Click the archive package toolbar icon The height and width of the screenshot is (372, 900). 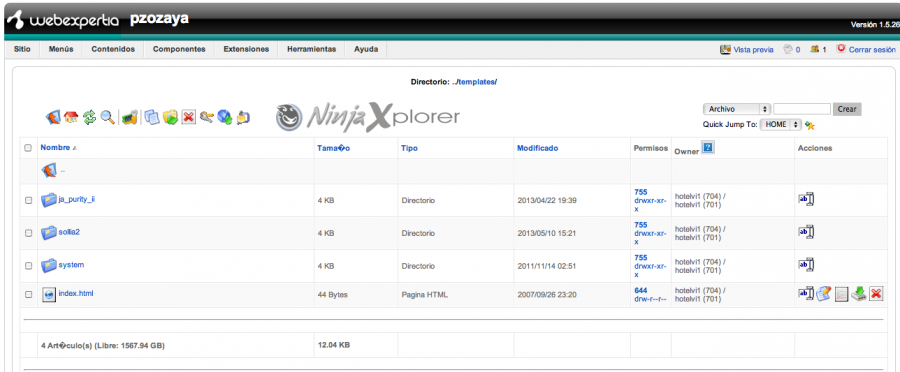click(x=243, y=117)
